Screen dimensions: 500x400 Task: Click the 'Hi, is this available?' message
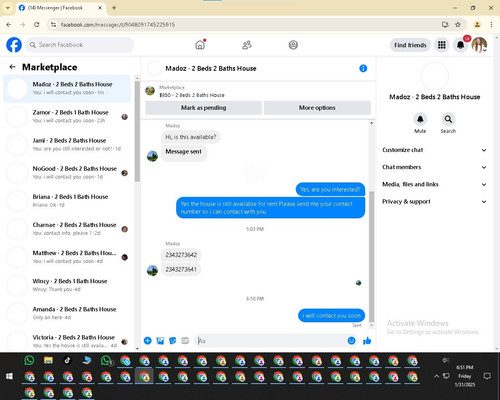point(191,137)
